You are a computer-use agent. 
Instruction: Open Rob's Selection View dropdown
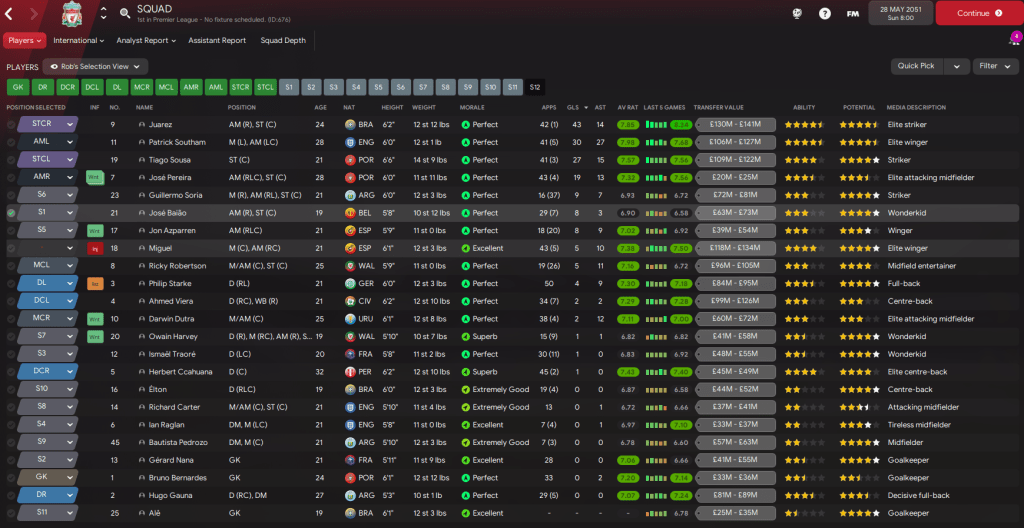point(95,66)
